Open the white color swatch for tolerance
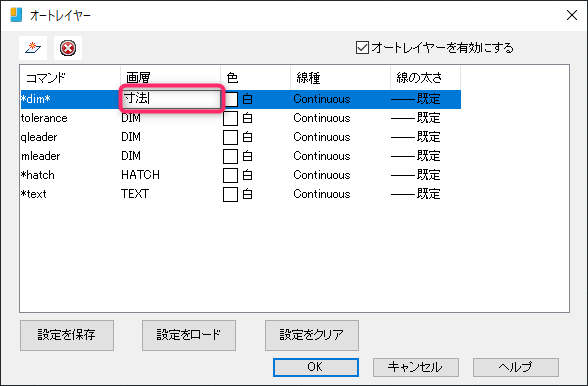 click(231, 119)
